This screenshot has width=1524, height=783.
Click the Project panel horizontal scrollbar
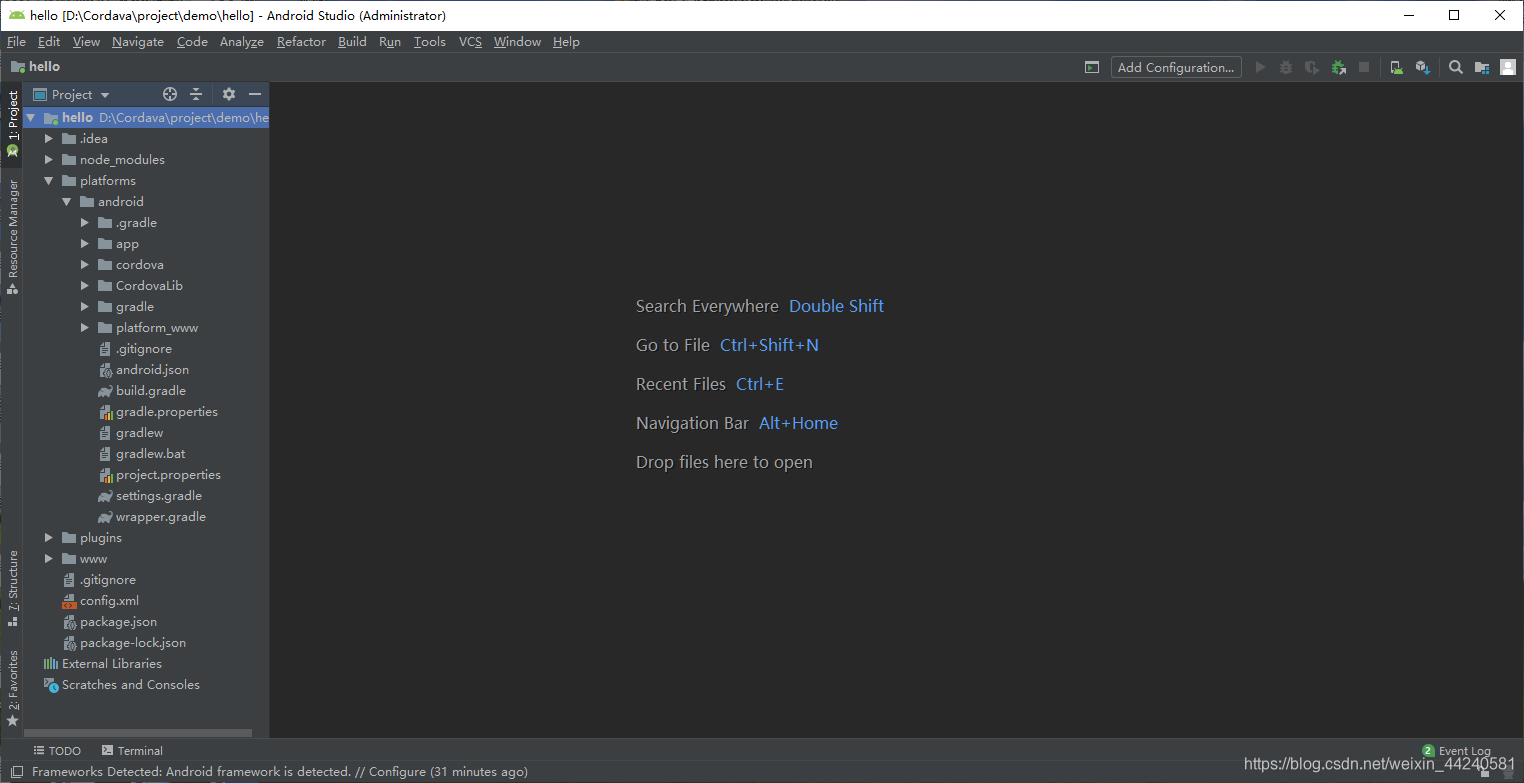138,733
